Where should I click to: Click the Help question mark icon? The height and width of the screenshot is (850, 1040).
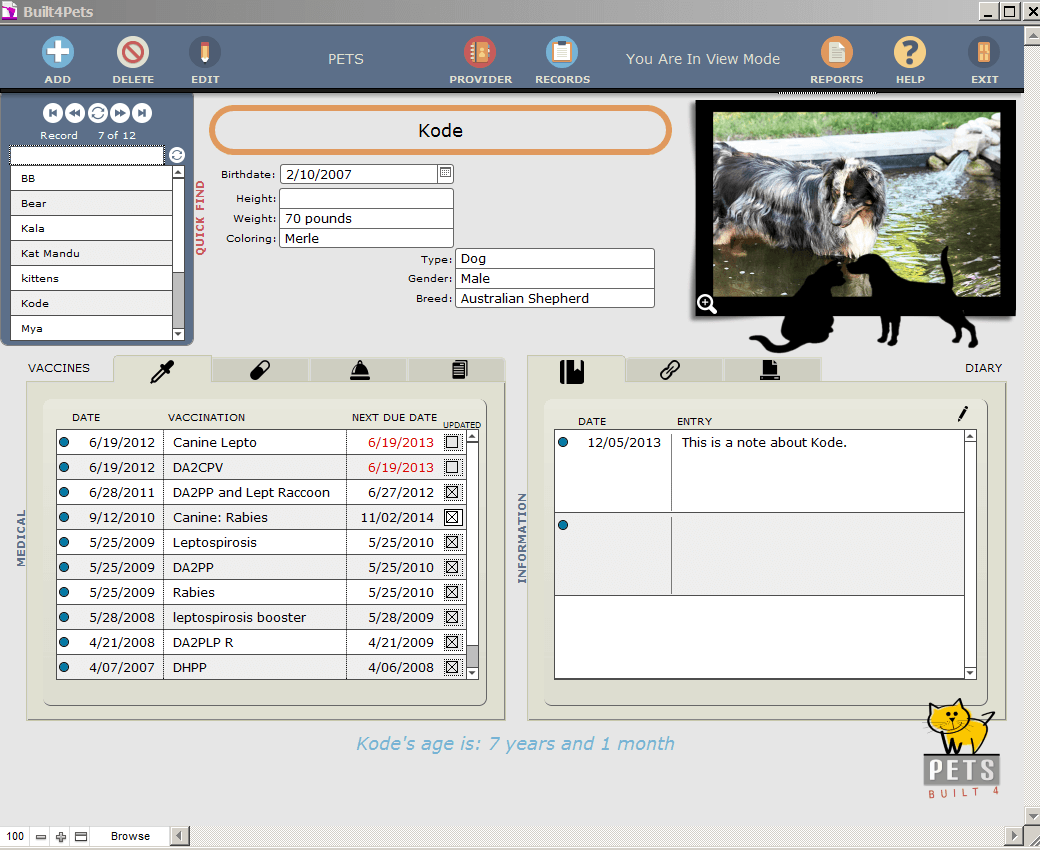tap(910, 52)
